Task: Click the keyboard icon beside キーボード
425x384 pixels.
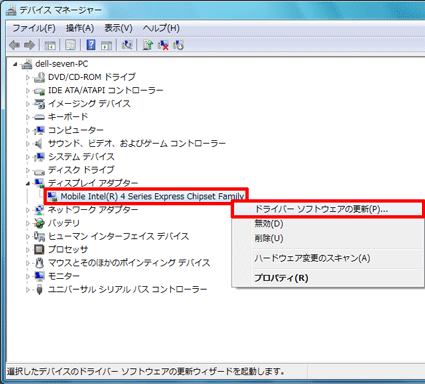Action: click(x=39, y=117)
